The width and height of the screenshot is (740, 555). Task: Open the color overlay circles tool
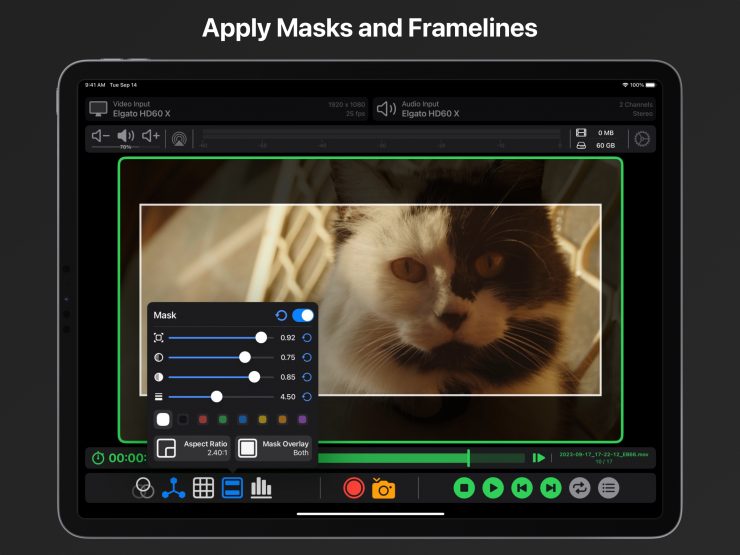(144, 488)
